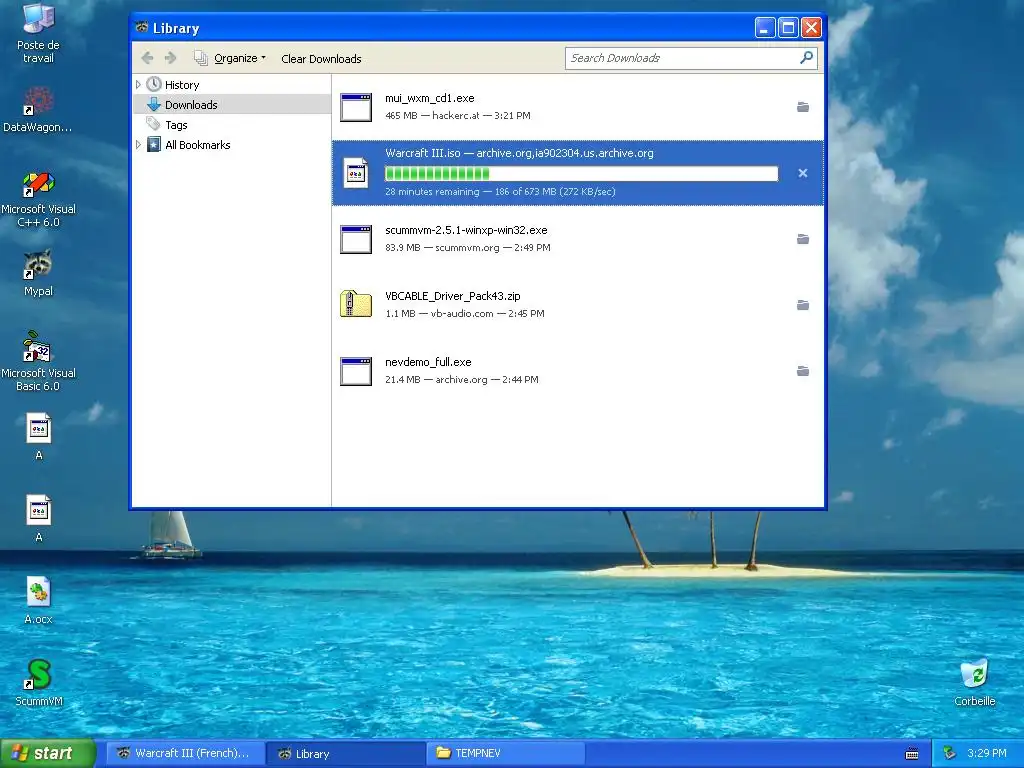Click the History clock icon
1024x768 pixels.
pyautogui.click(x=154, y=84)
